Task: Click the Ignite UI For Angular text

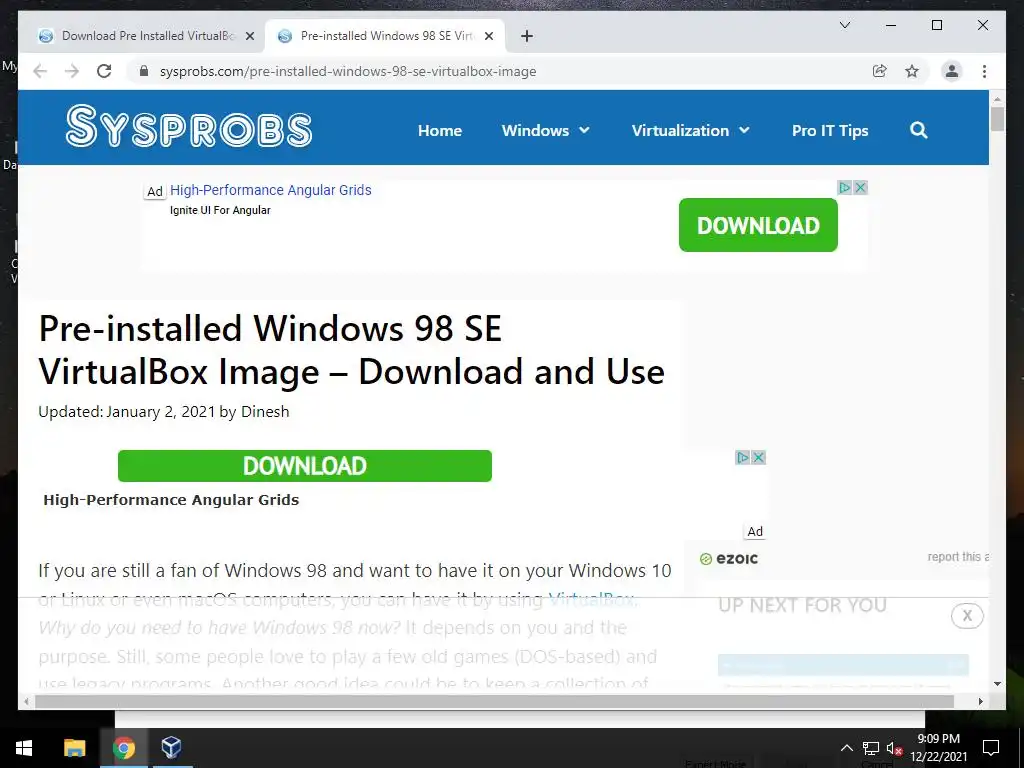Action: (x=220, y=210)
